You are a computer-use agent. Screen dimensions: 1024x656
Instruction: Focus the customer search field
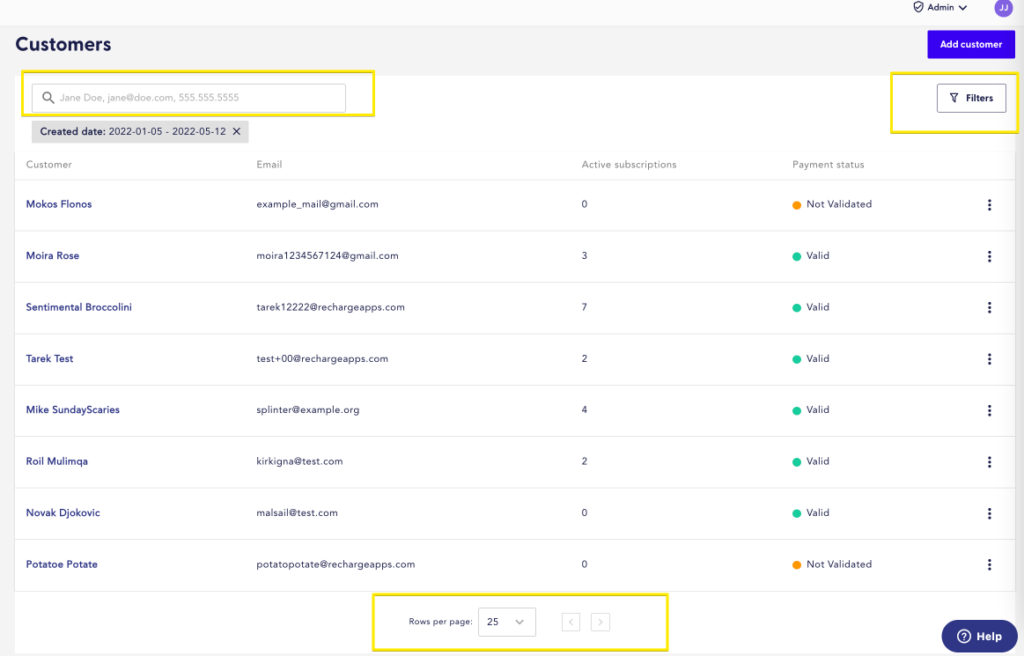190,98
